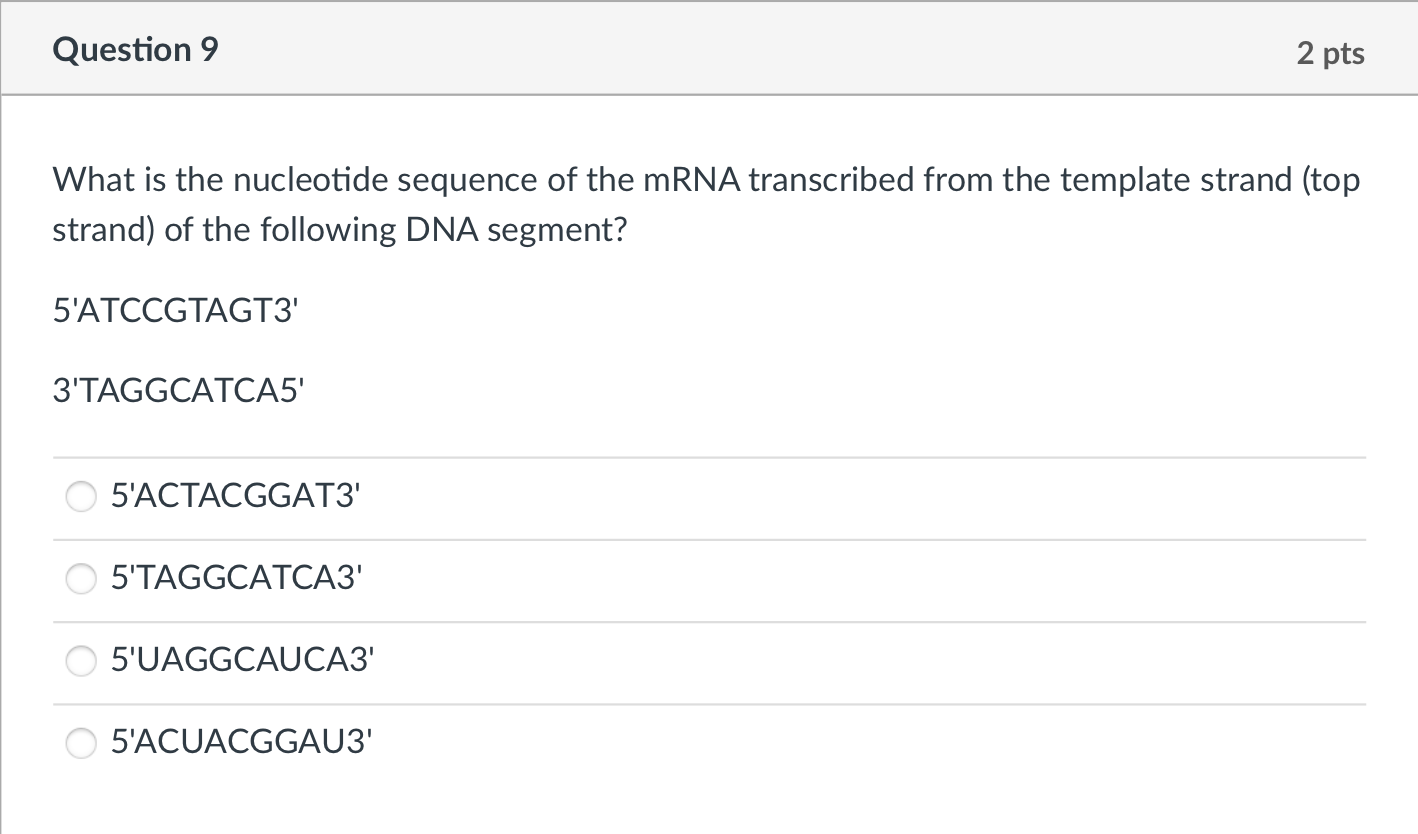Click the gray question header bar
This screenshot has height=834, width=1418.
tap(709, 48)
